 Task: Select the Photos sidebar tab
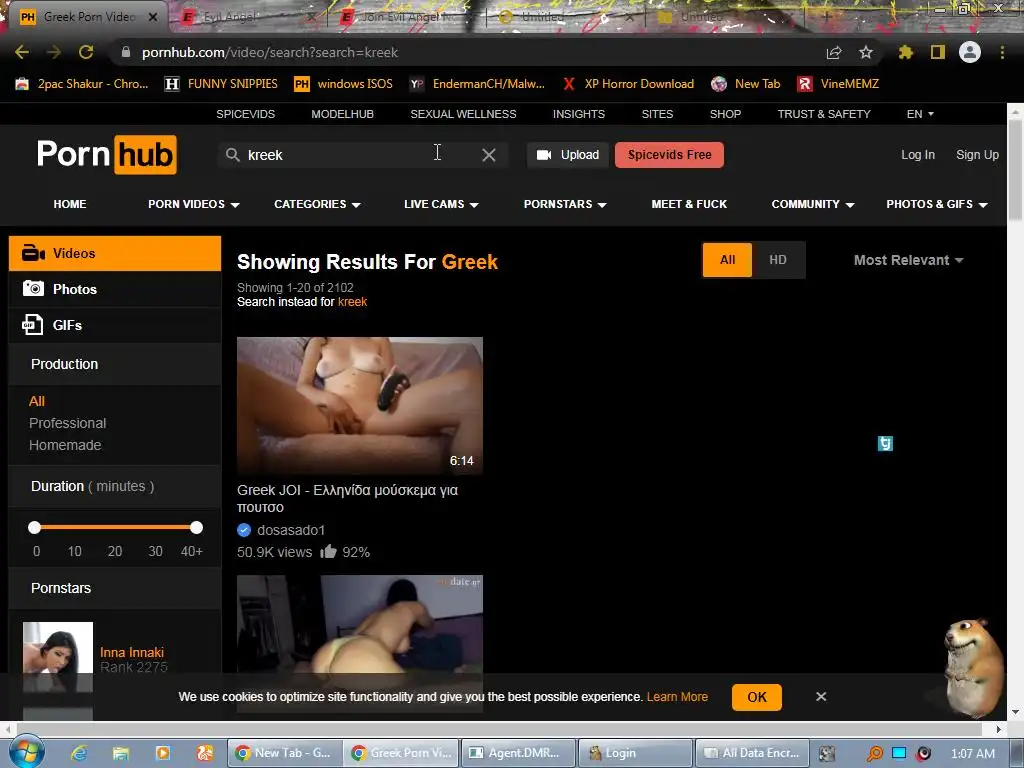(x=115, y=289)
